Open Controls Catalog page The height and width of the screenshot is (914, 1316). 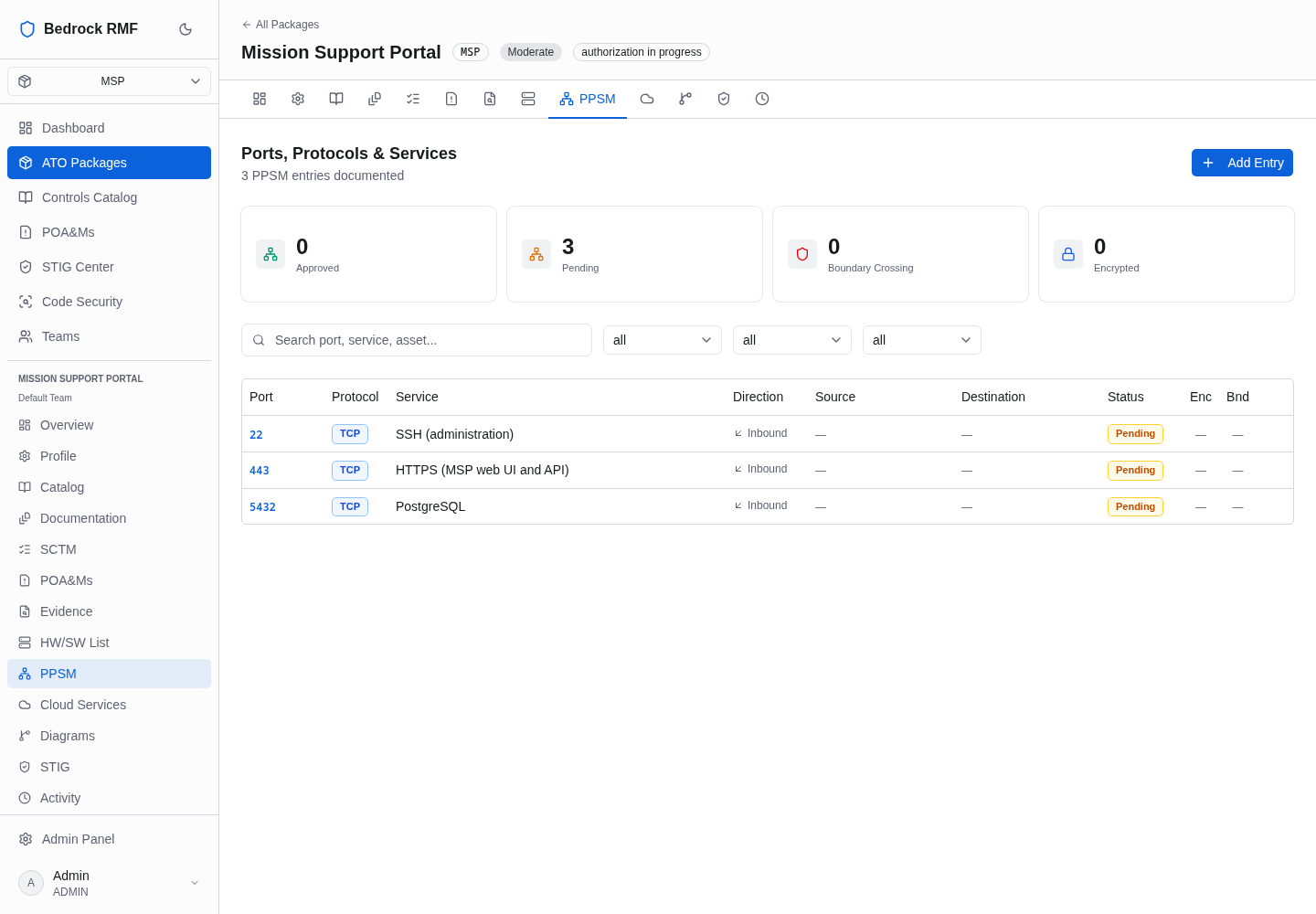point(110,197)
